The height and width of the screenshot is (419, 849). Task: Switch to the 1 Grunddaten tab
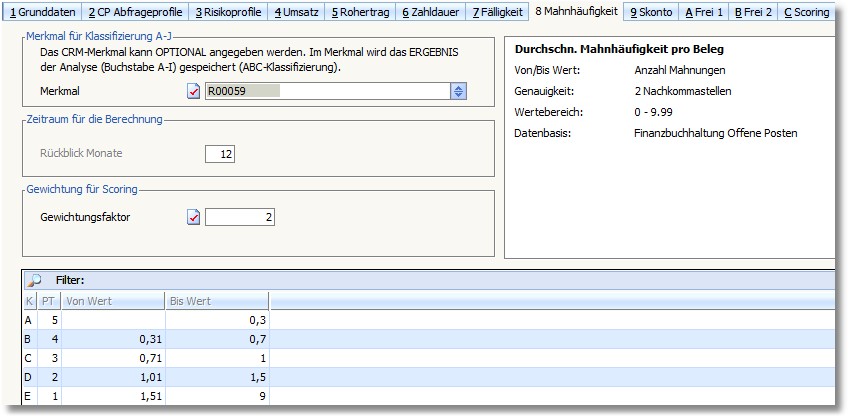click(42, 12)
